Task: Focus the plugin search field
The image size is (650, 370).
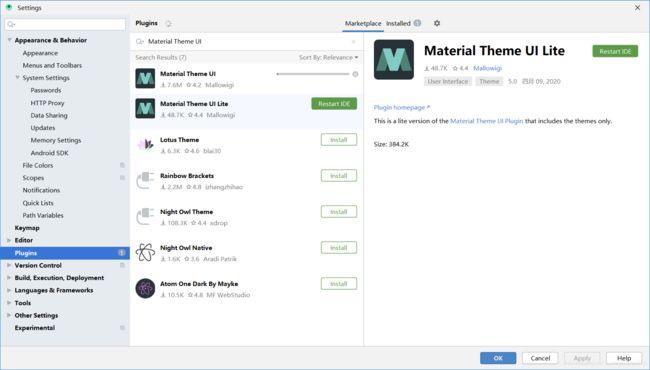Action: click(x=247, y=41)
